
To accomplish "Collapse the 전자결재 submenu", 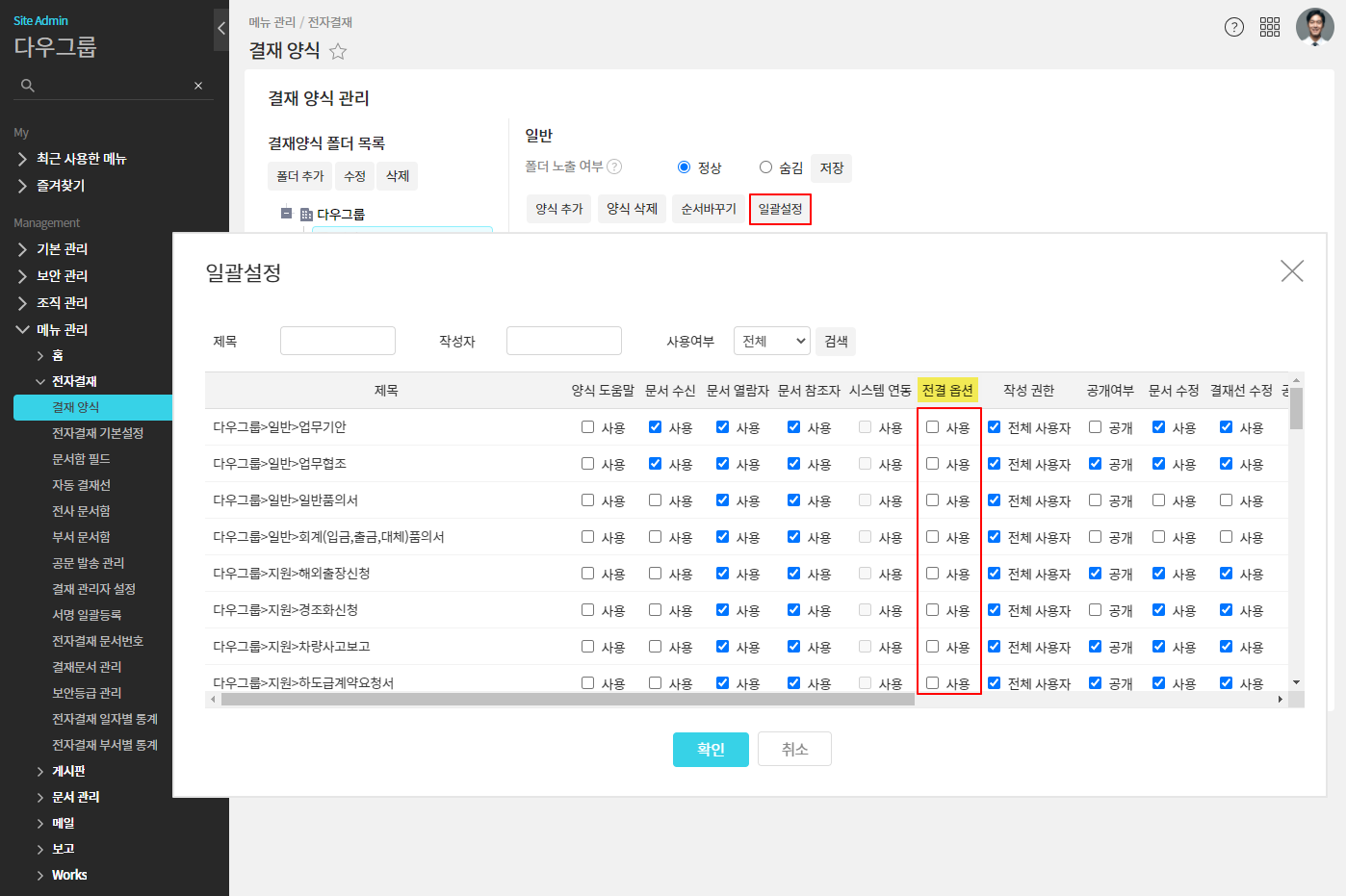I will pyautogui.click(x=40, y=381).
